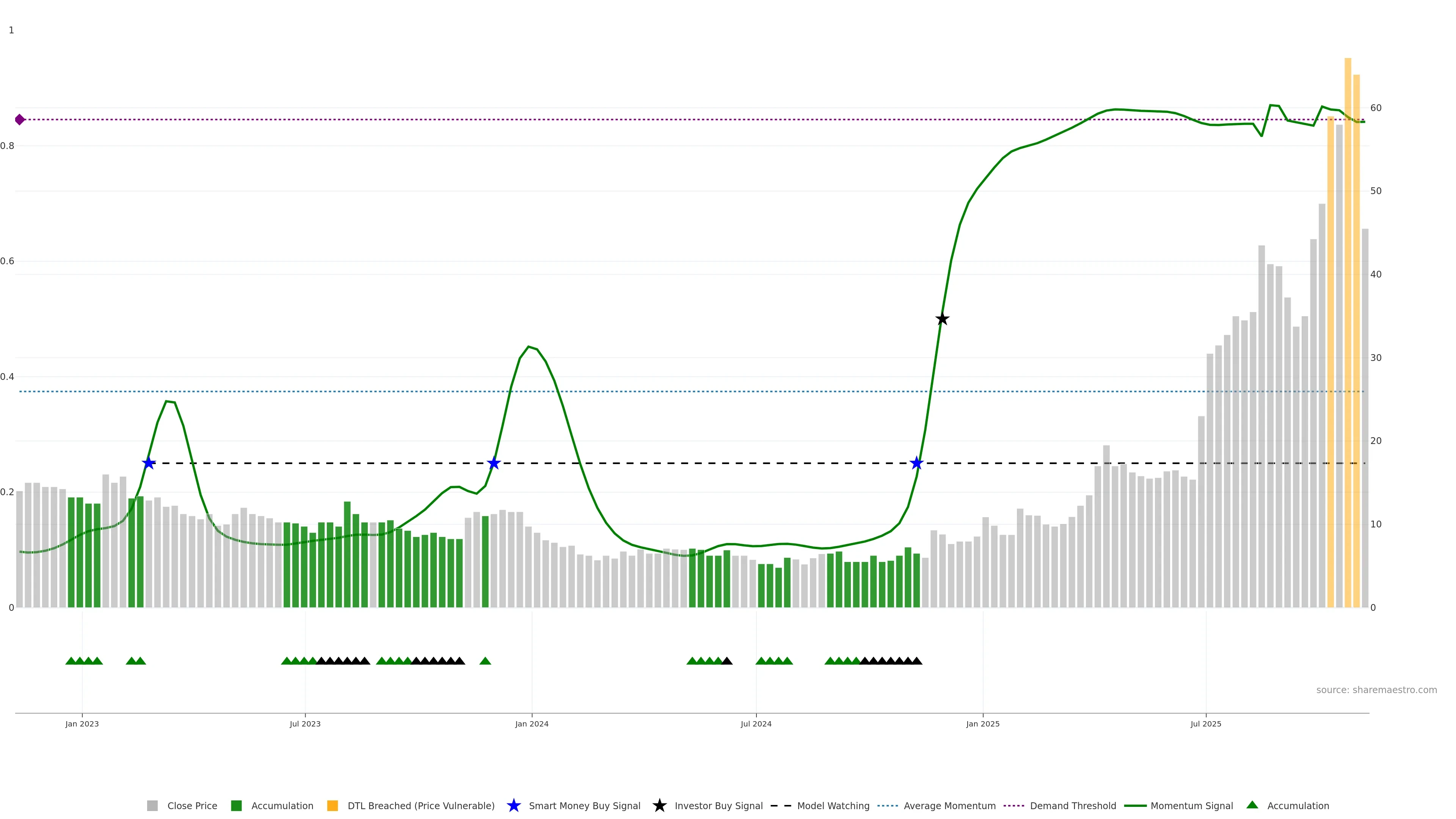Click the Jan 2025 axis label
The width and height of the screenshot is (1456, 819).
point(982,723)
